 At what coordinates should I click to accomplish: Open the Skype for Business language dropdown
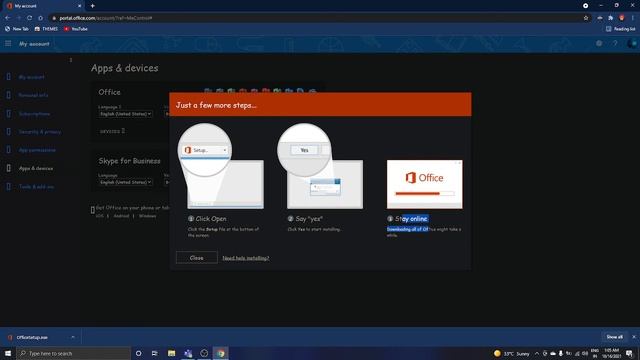[x=126, y=182]
